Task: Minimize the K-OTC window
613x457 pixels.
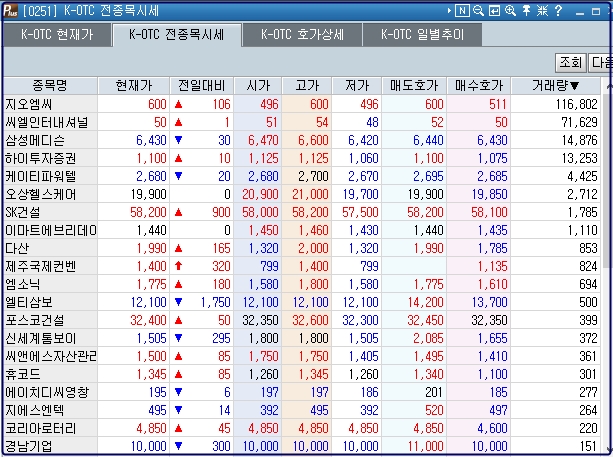Action: click(x=580, y=12)
